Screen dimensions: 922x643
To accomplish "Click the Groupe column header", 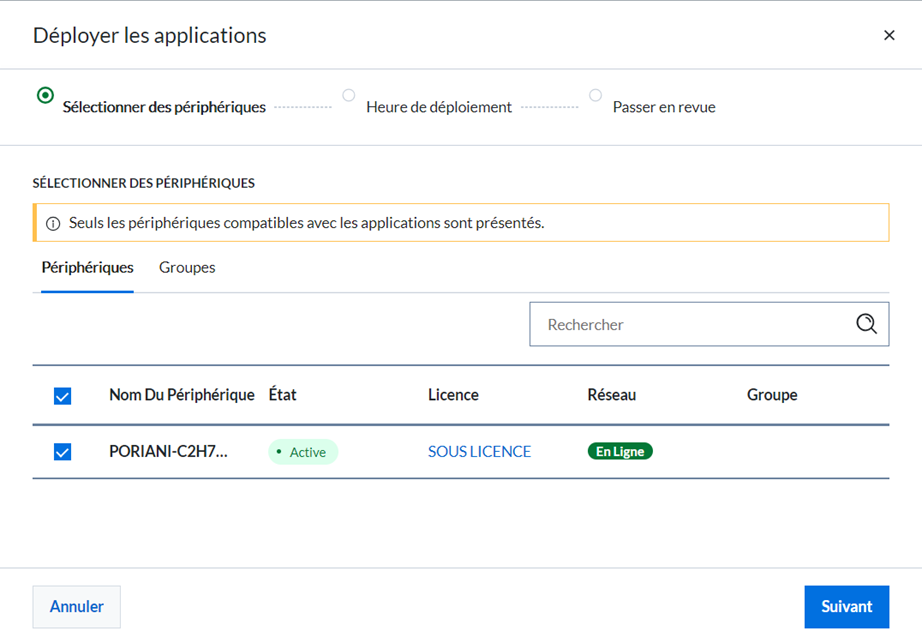I will click(772, 395).
